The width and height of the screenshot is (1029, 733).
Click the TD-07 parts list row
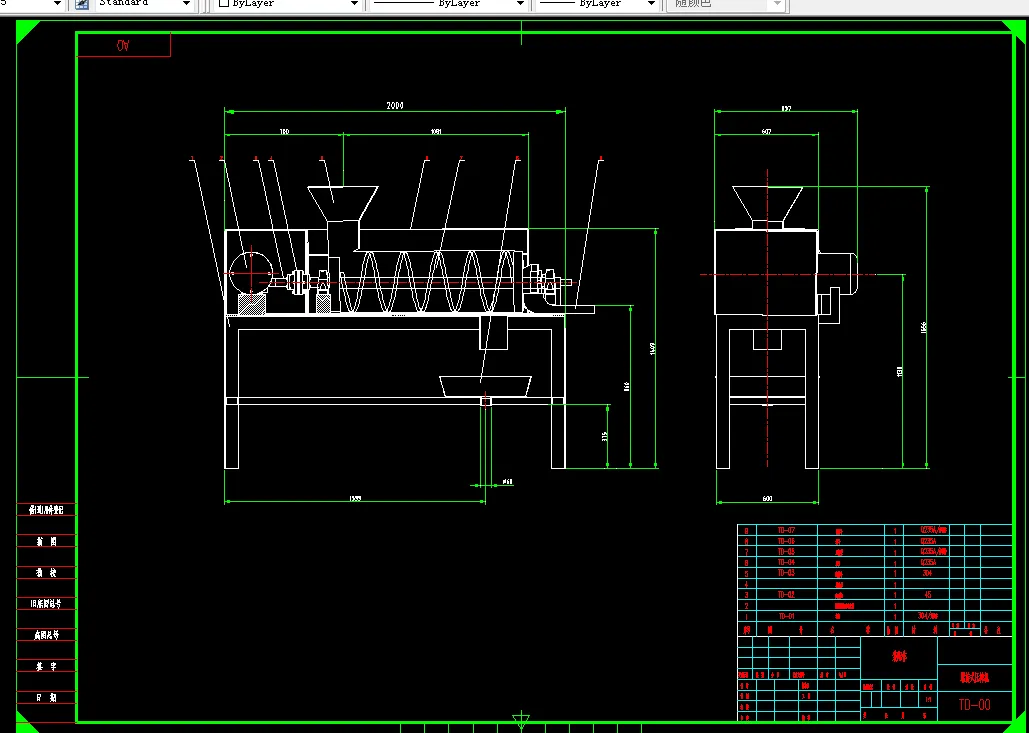pos(875,530)
